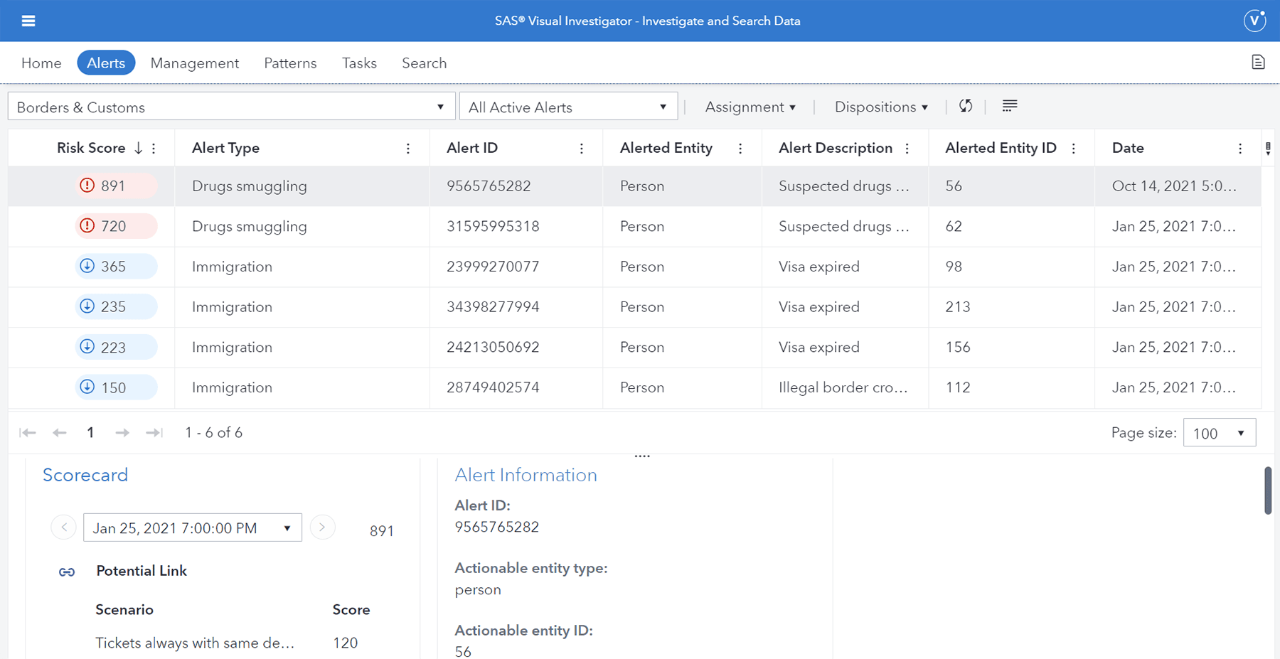
Task: Click the user avatar icon
Action: pos(1254,20)
